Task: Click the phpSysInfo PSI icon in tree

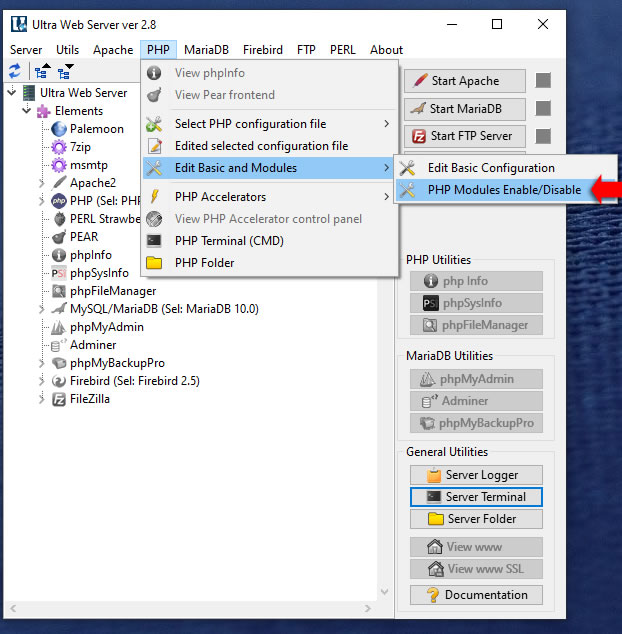Action: click(x=59, y=273)
